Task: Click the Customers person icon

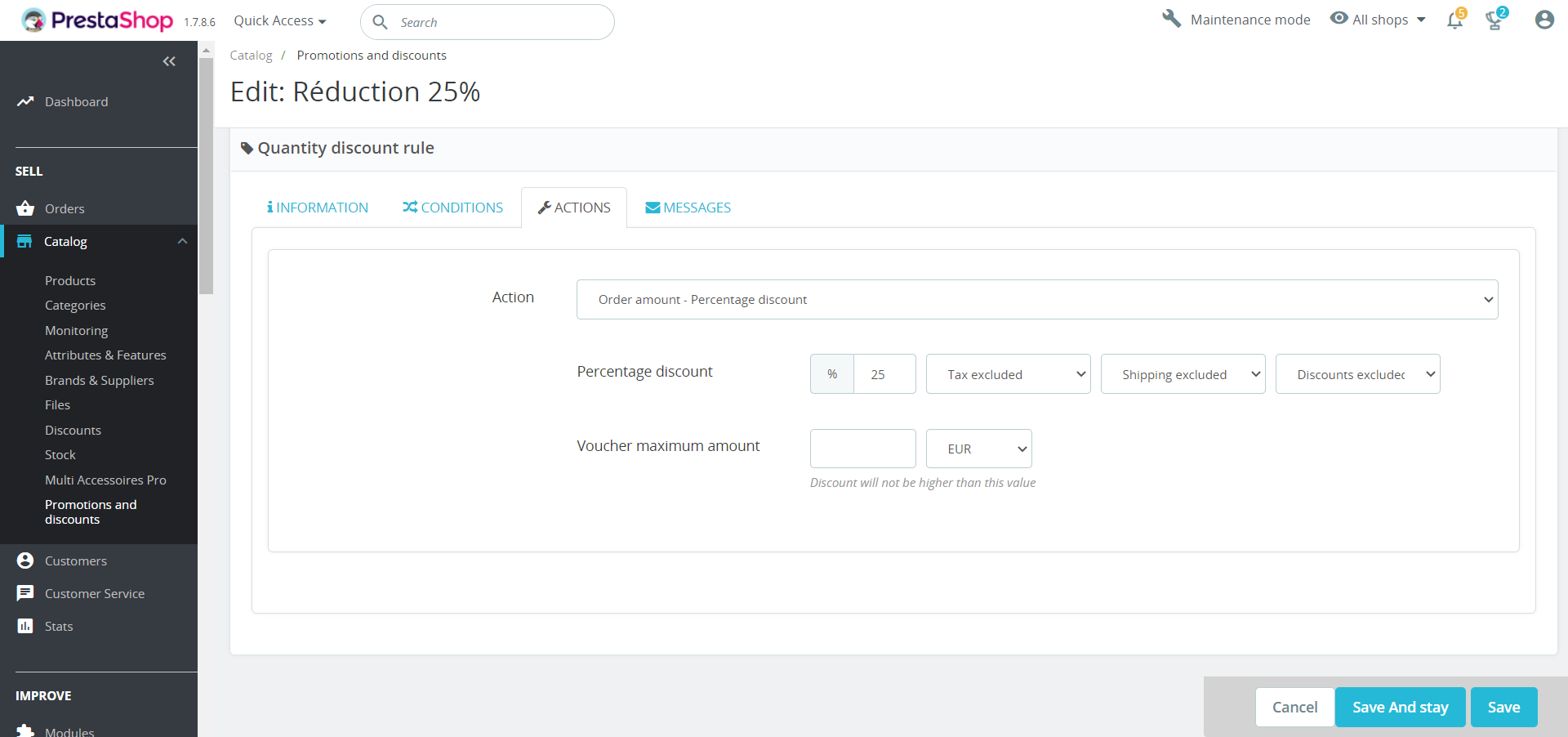Action: (25, 561)
